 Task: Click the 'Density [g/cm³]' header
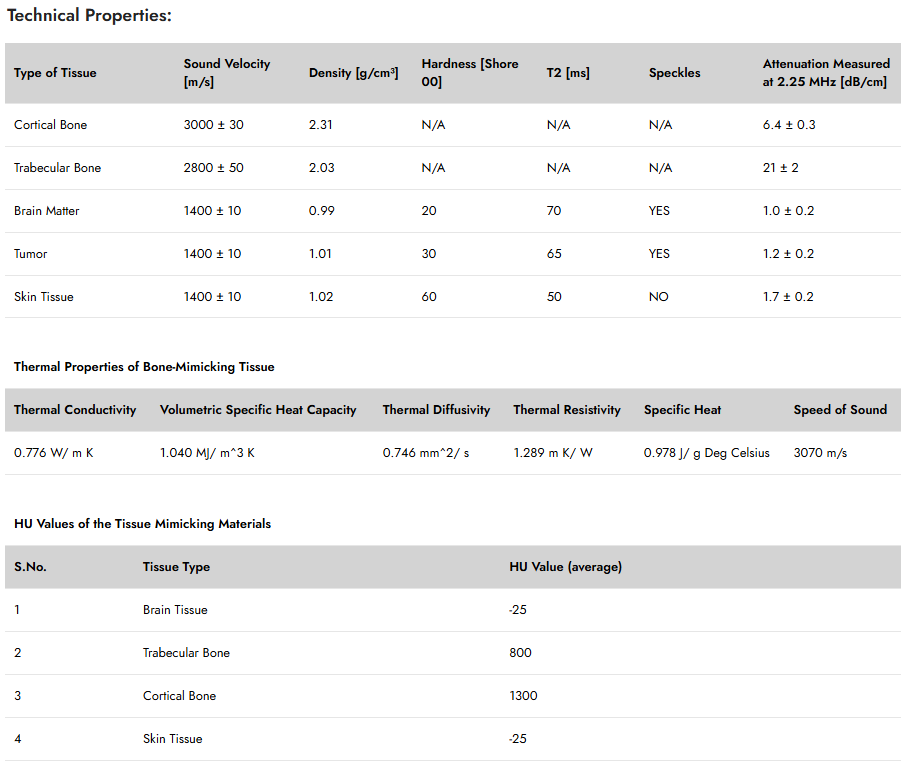(x=353, y=73)
